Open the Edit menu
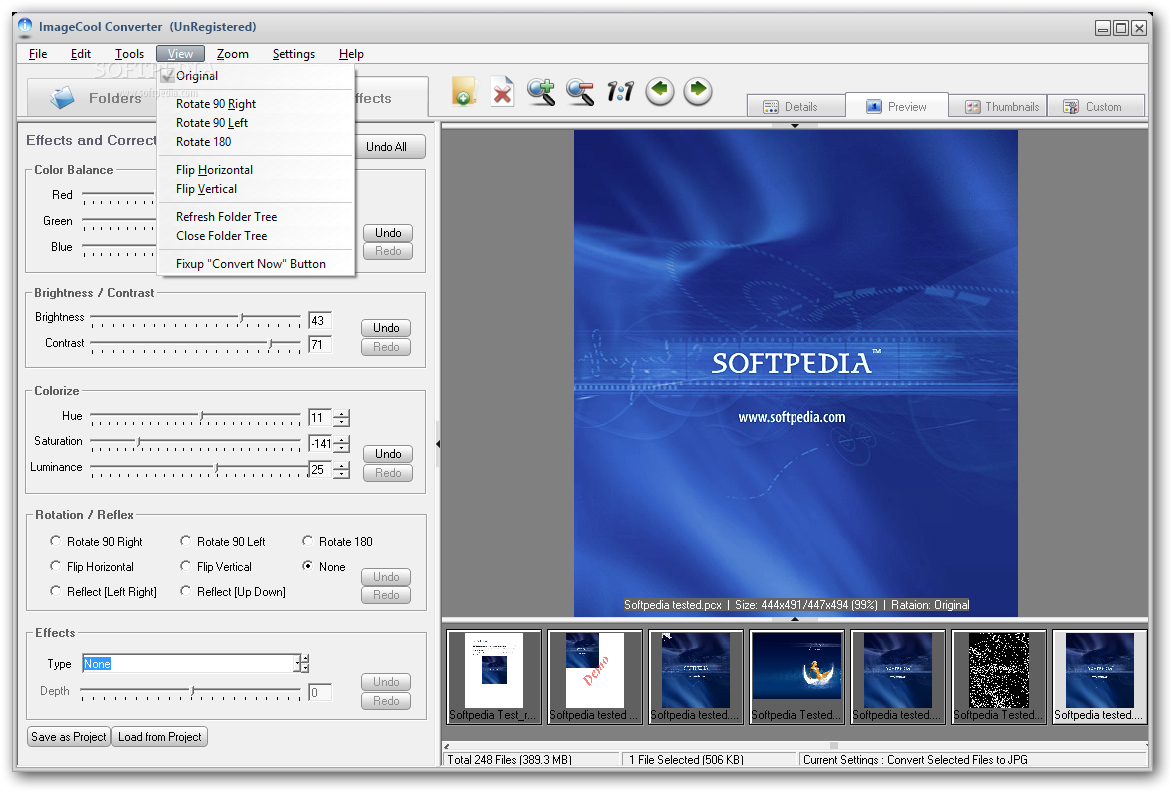The height and width of the screenshot is (792, 1173). tap(81, 54)
